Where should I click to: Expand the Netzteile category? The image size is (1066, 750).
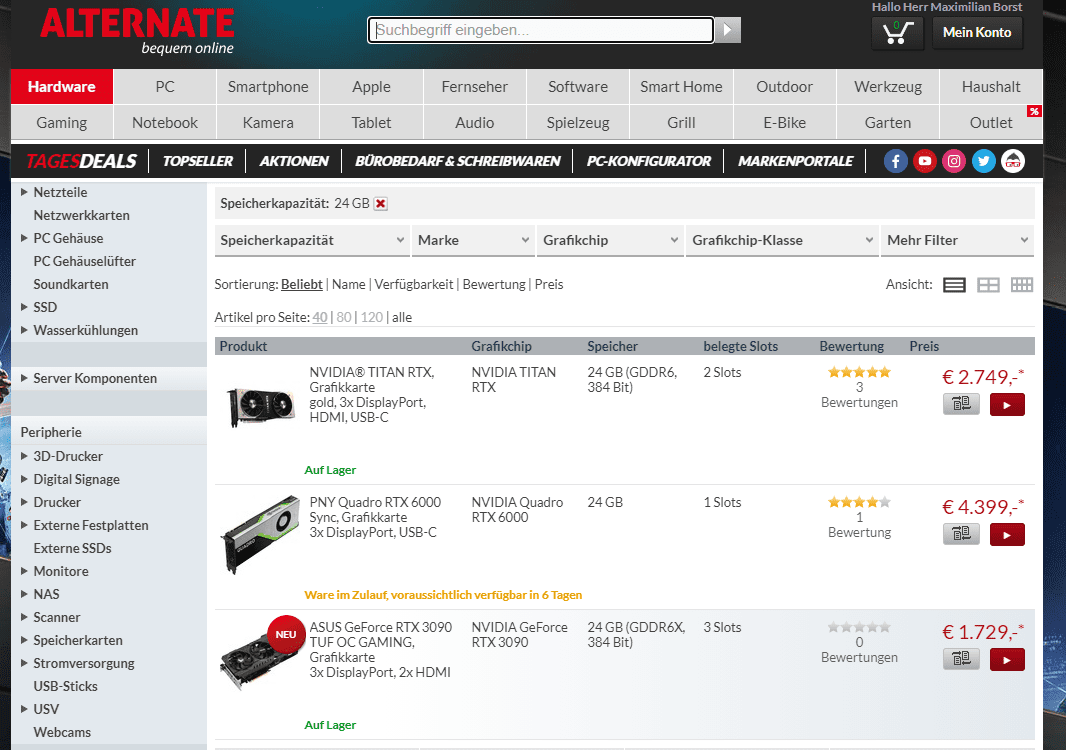(24, 192)
